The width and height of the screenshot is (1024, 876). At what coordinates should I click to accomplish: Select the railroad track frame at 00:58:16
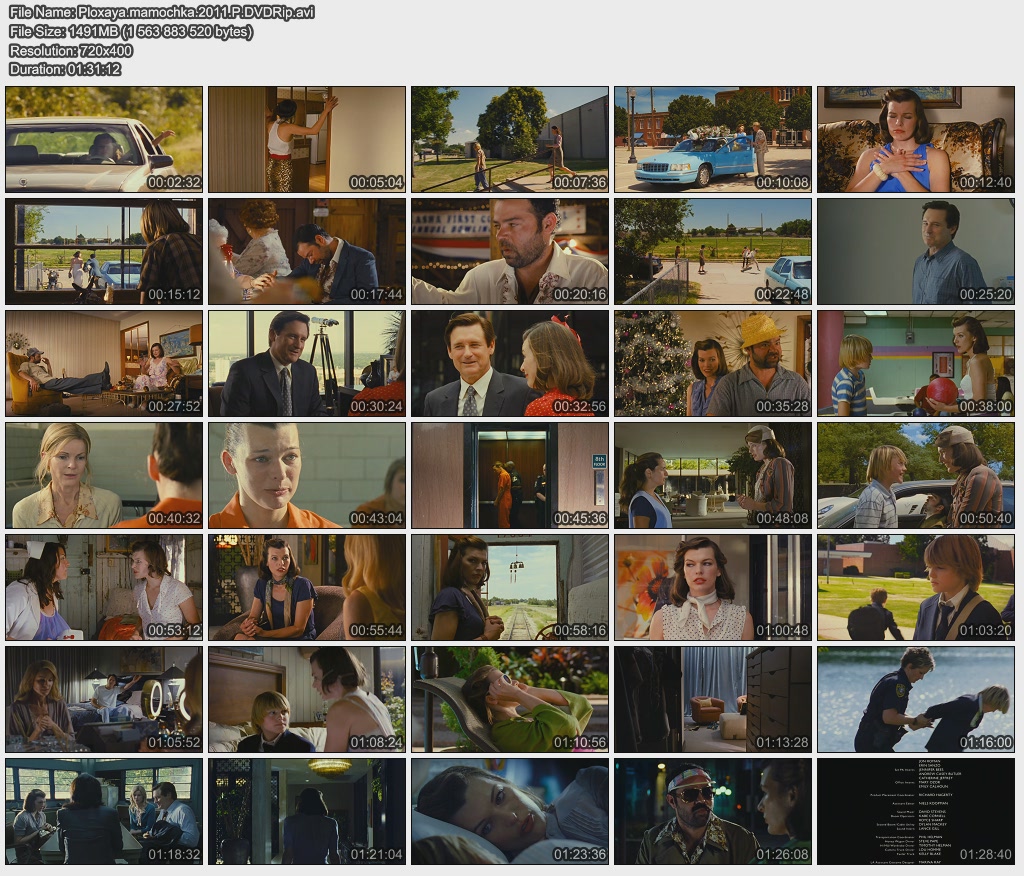point(510,587)
